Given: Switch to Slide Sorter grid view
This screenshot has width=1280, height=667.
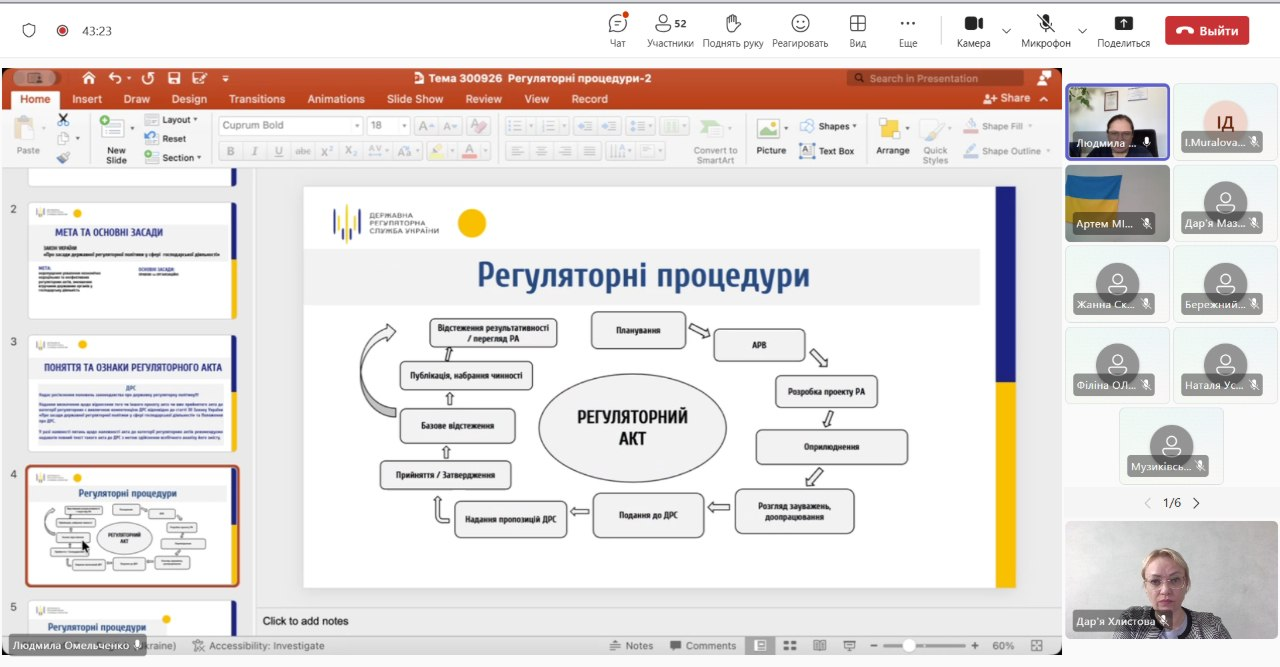Looking at the screenshot, I should 790,646.
